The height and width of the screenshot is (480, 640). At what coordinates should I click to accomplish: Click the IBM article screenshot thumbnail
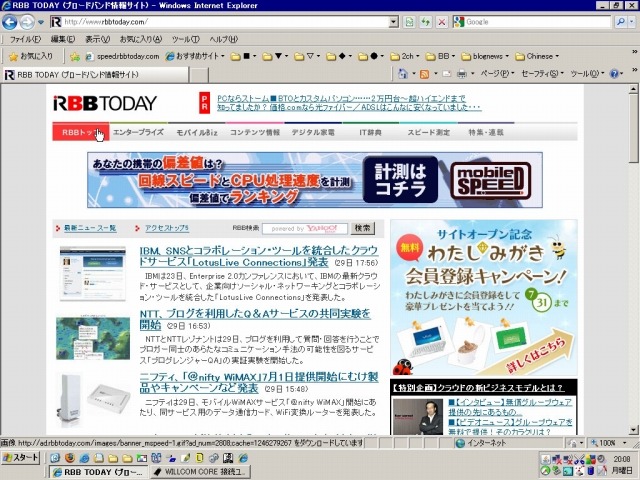tap(93, 273)
